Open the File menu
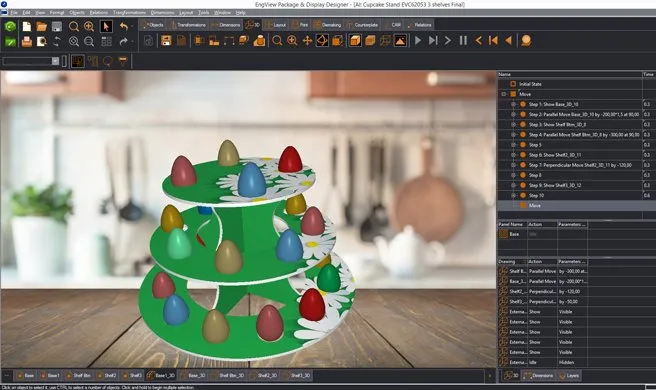The image size is (656, 390). point(14,13)
